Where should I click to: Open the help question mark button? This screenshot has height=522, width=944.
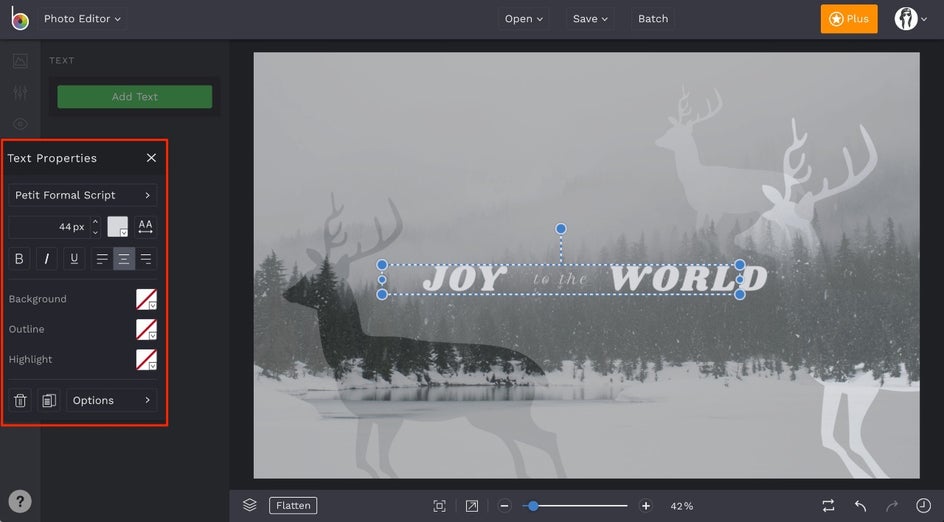(20, 502)
